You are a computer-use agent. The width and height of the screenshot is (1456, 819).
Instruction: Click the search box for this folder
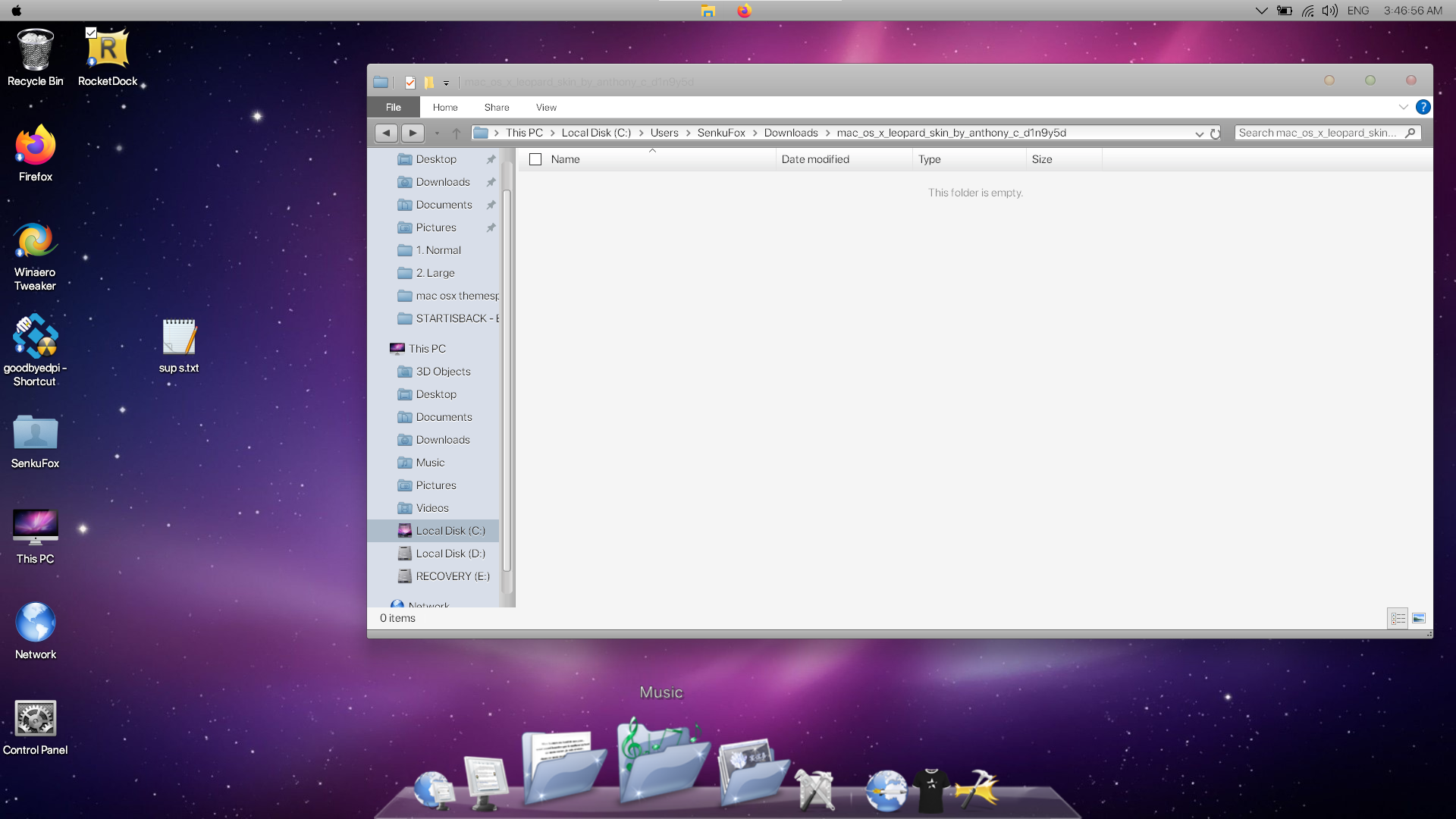[1318, 133]
